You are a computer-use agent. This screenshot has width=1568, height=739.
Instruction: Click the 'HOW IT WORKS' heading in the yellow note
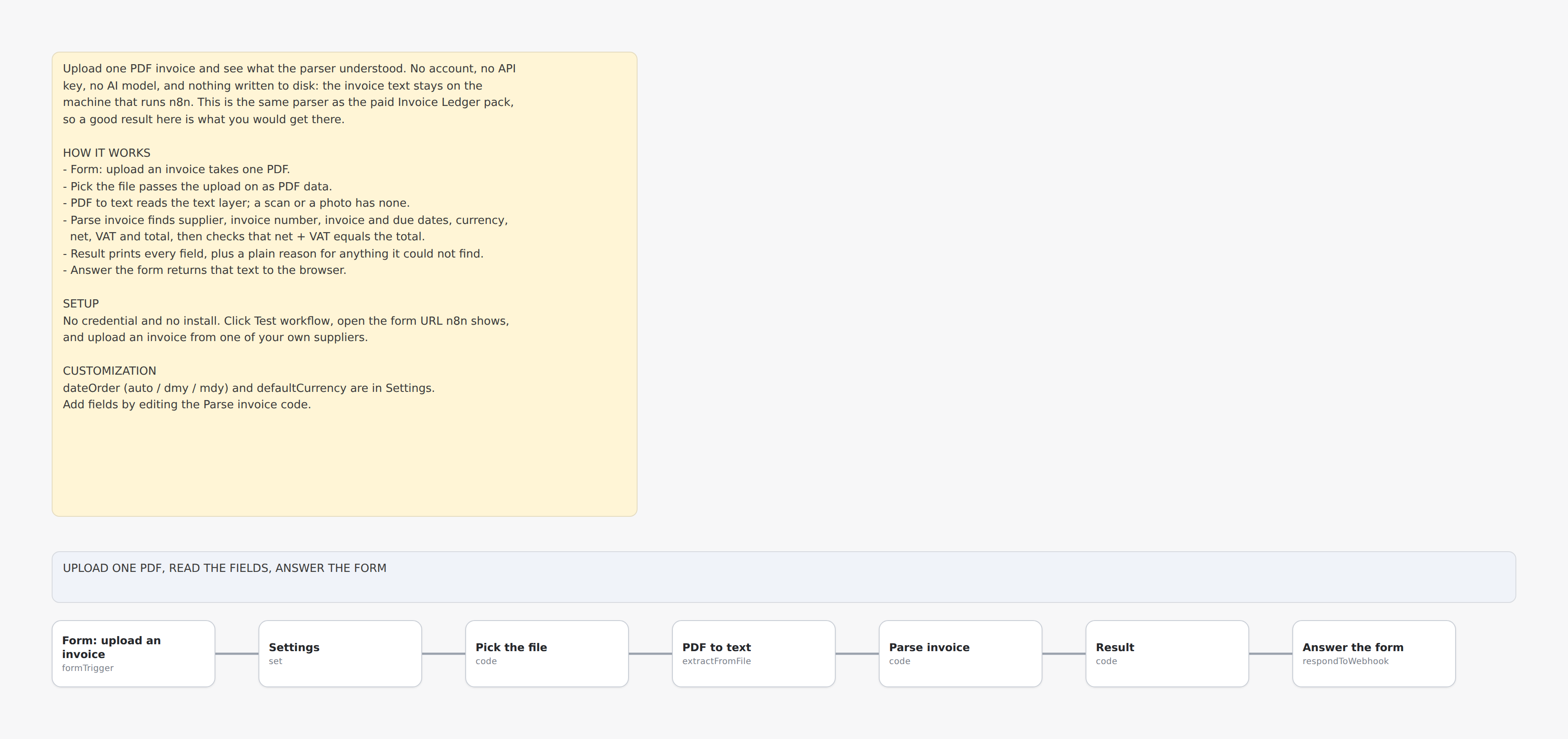(106, 153)
